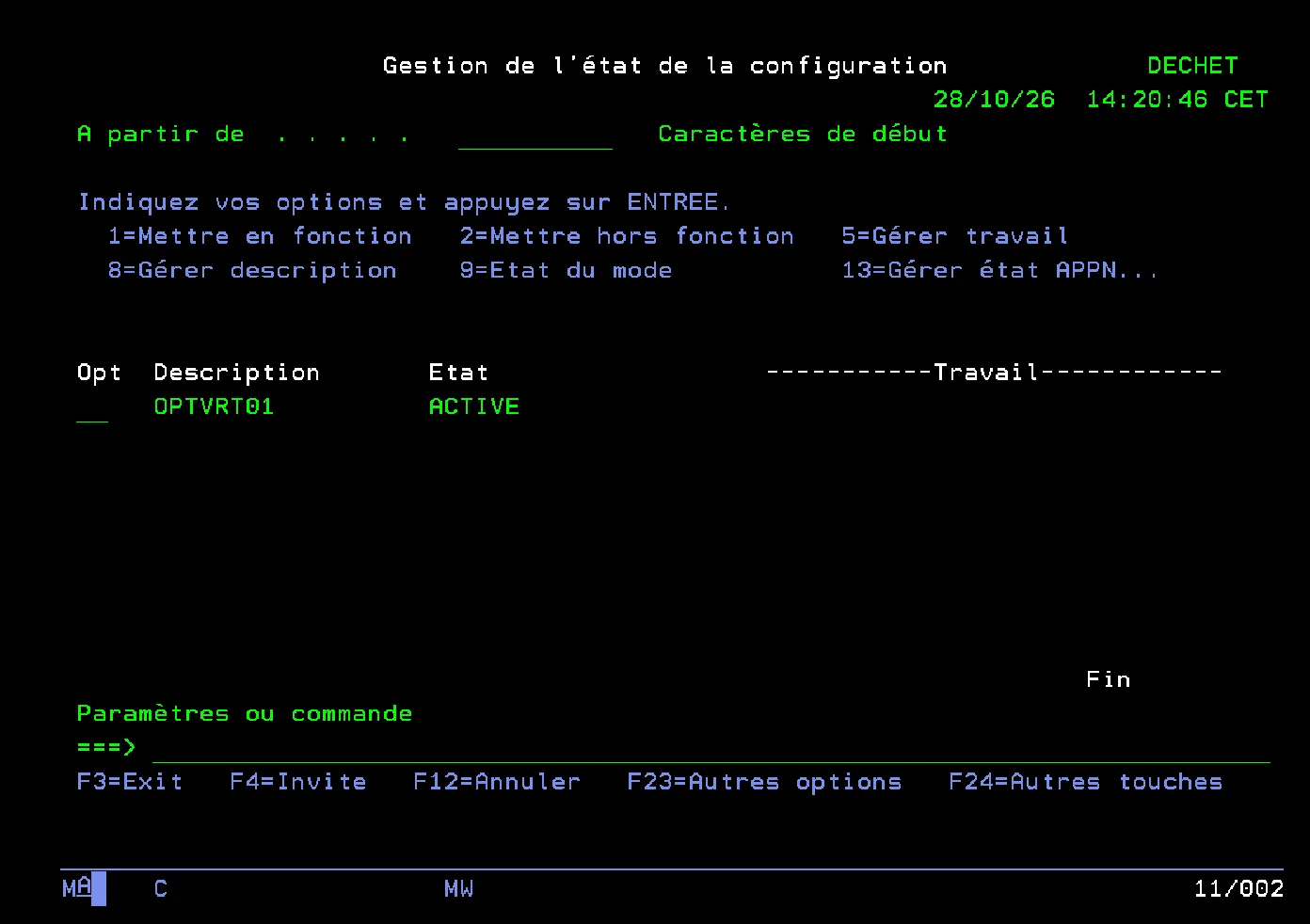Click option text '1=Mettre en fonction'
Viewport: 1310px width, 924px height.
(x=260, y=236)
